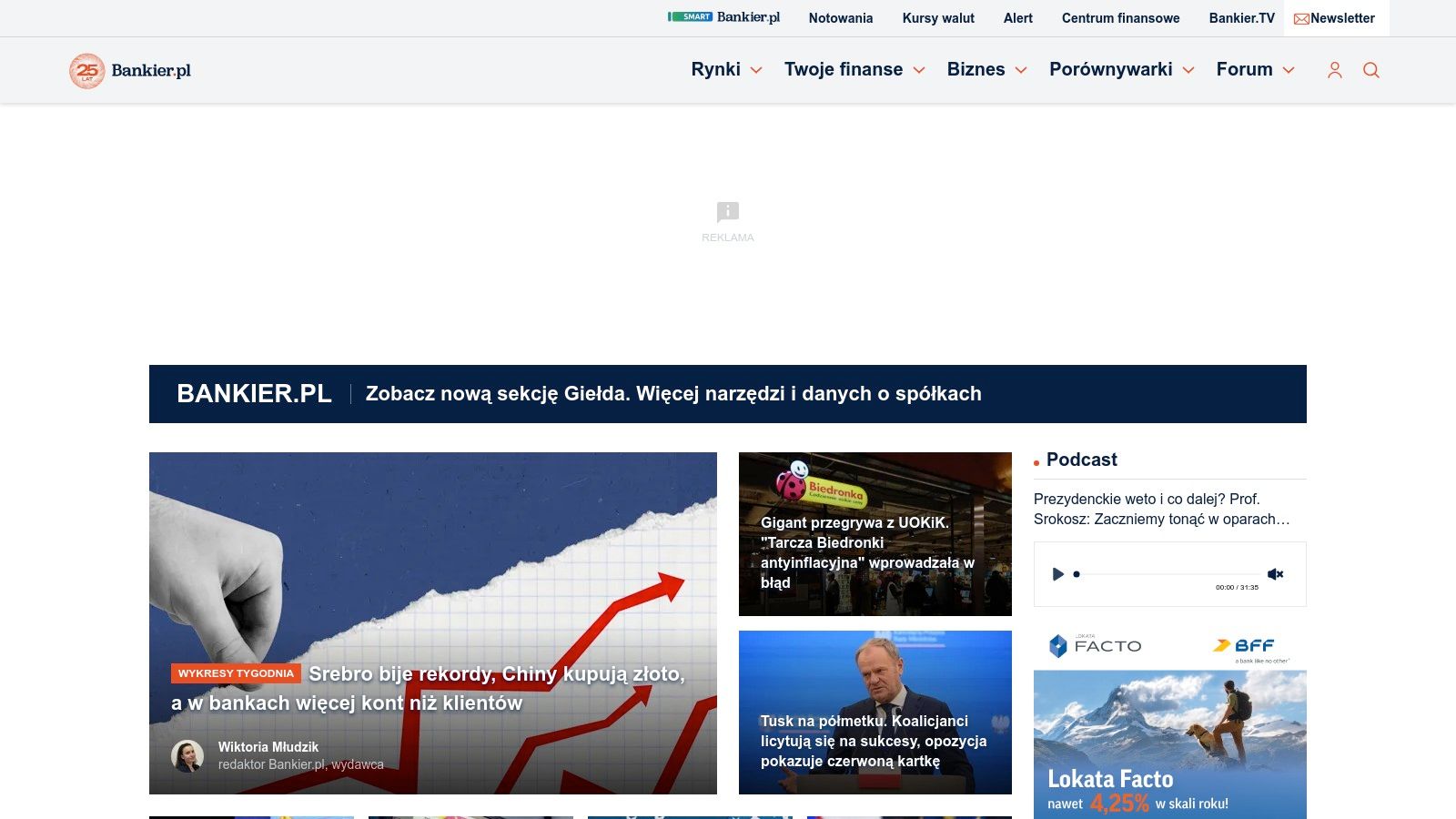Open Notowania in the top bar

pos(841,18)
